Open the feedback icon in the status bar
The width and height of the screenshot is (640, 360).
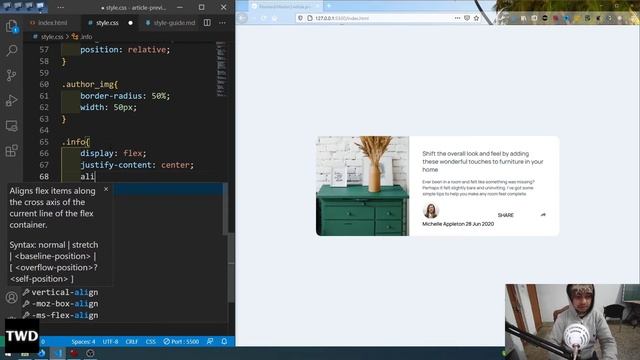tap(210, 342)
